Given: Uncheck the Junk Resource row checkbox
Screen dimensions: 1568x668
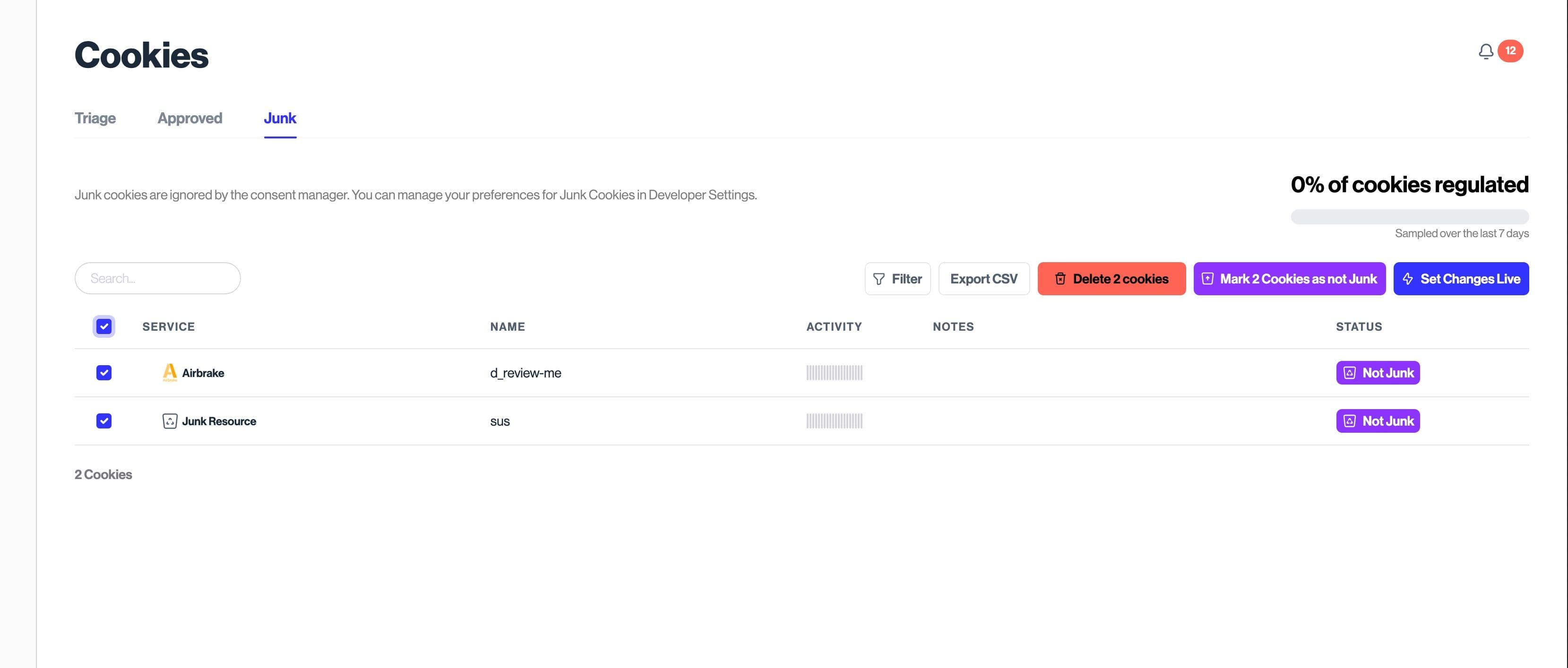Looking at the screenshot, I should tap(104, 421).
